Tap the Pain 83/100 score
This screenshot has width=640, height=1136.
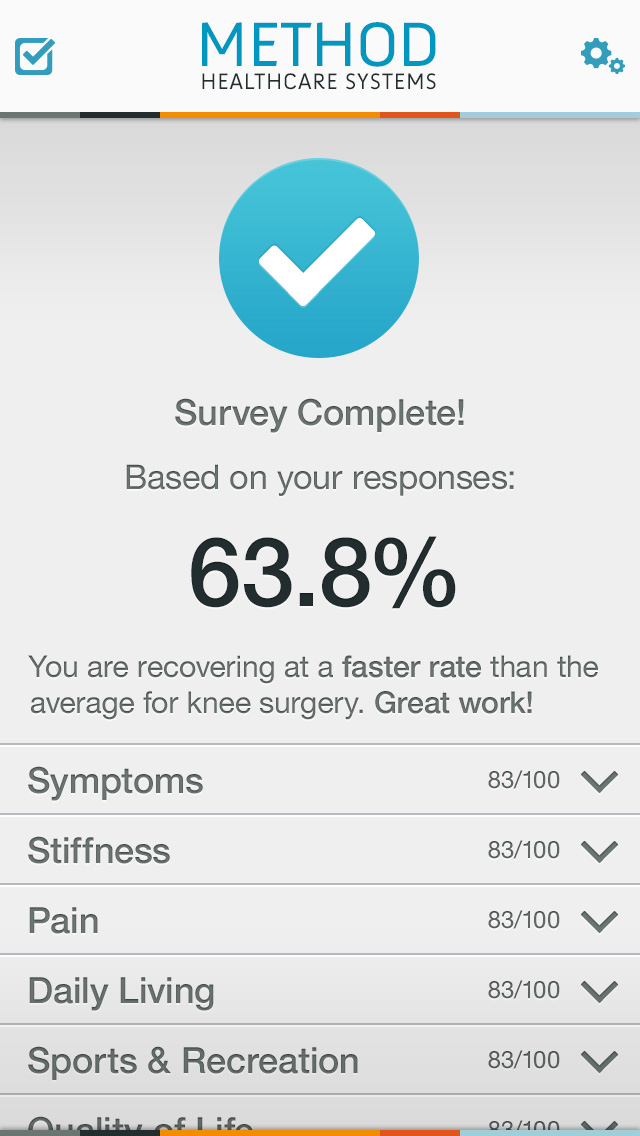523,920
